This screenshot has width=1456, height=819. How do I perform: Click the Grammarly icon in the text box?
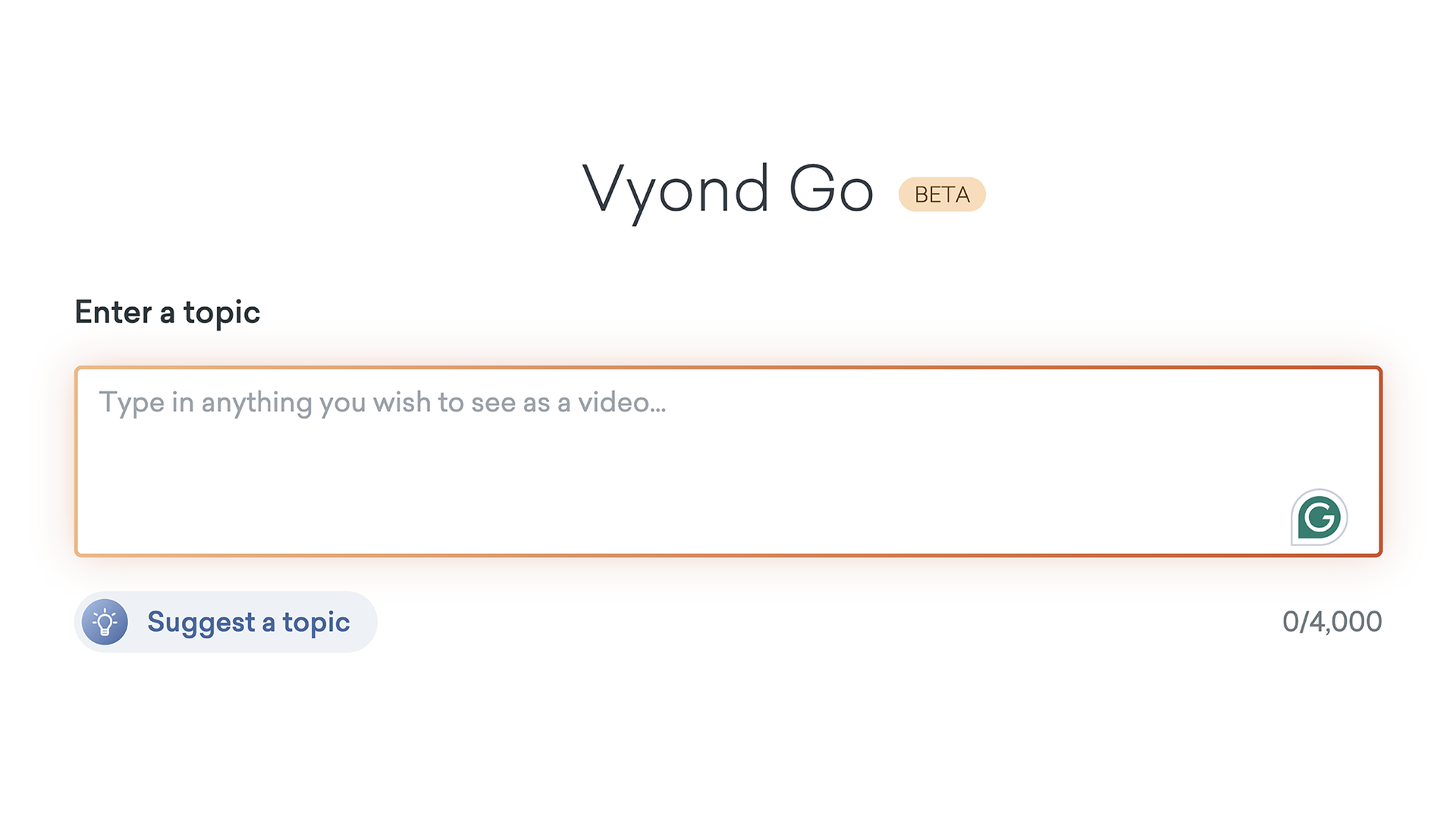(x=1319, y=518)
